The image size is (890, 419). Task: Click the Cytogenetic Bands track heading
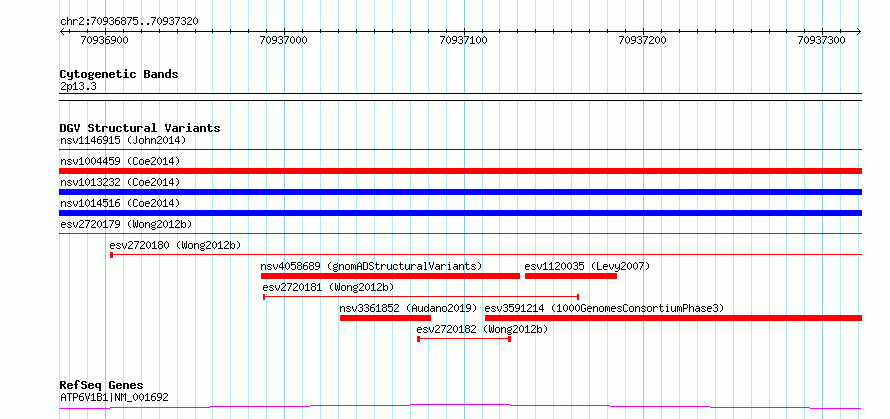pyautogui.click(x=119, y=74)
